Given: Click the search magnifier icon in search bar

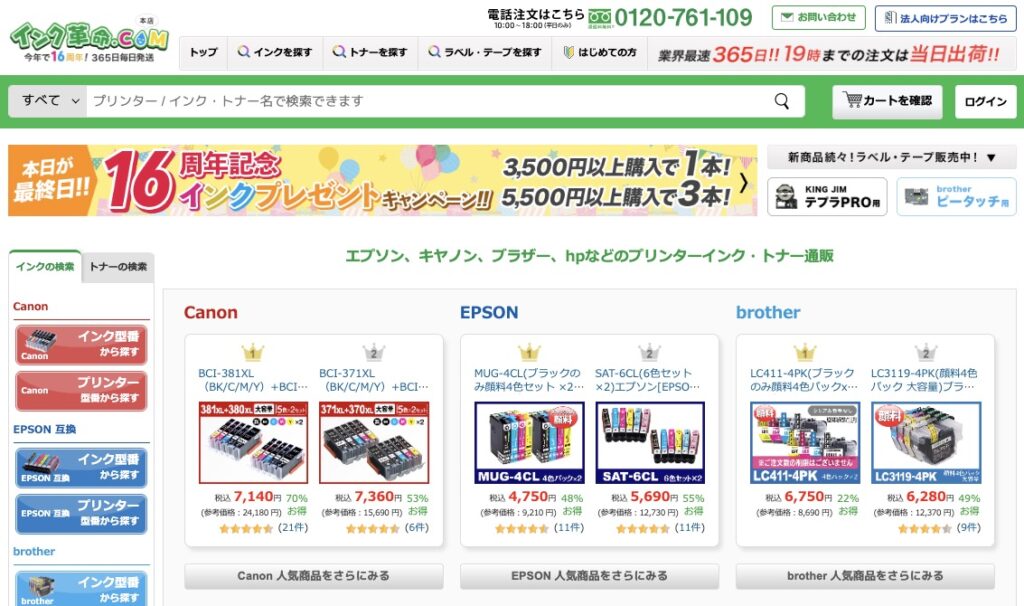Looking at the screenshot, I should 782,101.
